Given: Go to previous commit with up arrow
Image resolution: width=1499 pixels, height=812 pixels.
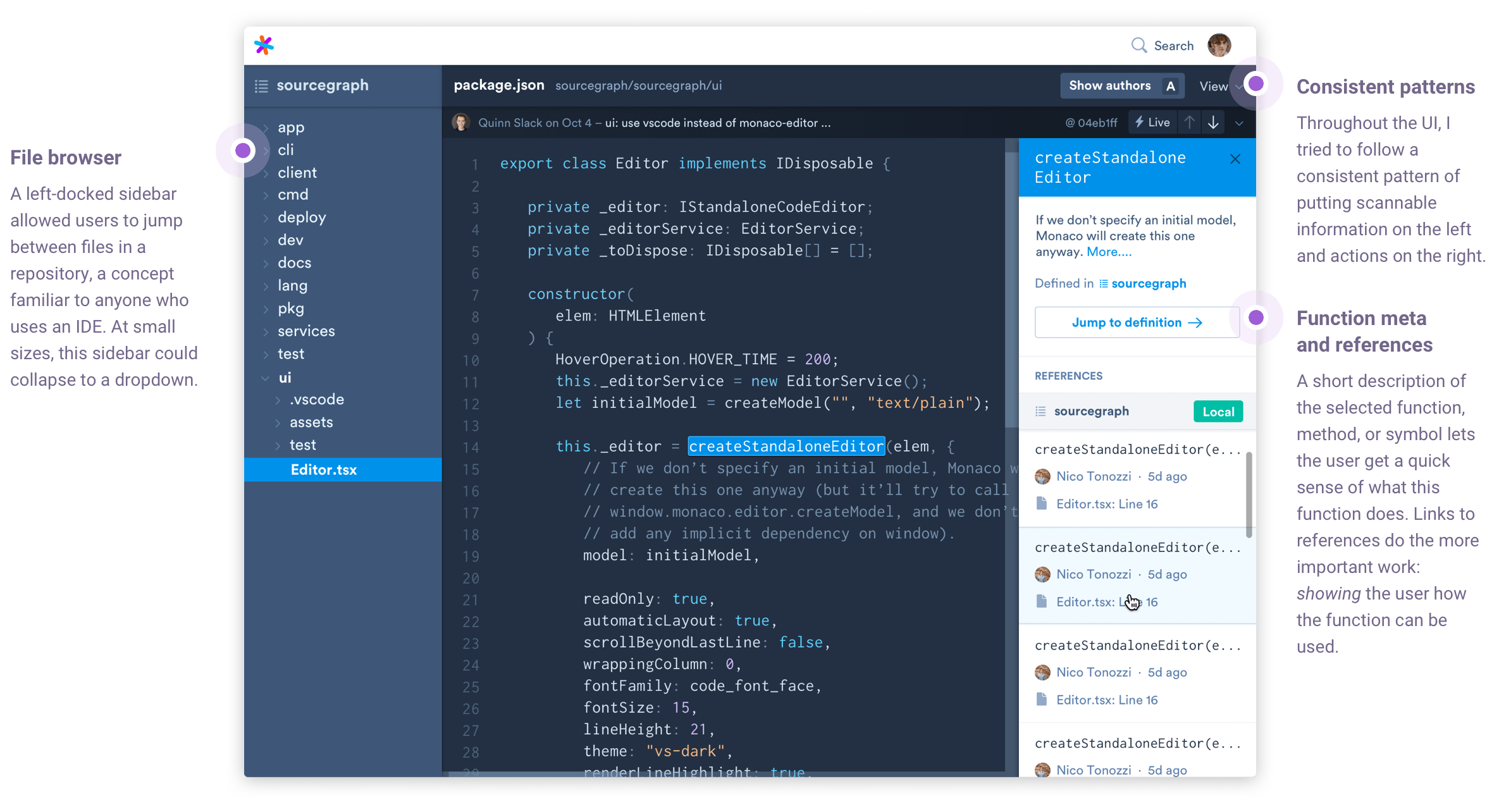Looking at the screenshot, I should (1189, 123).
